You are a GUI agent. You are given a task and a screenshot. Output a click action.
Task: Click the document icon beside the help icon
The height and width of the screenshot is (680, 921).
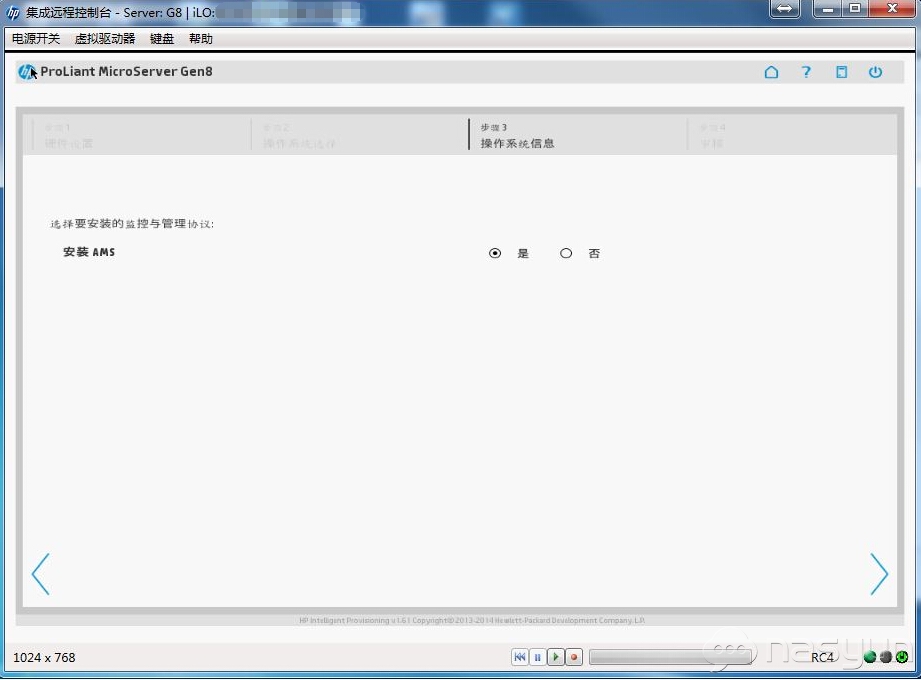[842, 72]
